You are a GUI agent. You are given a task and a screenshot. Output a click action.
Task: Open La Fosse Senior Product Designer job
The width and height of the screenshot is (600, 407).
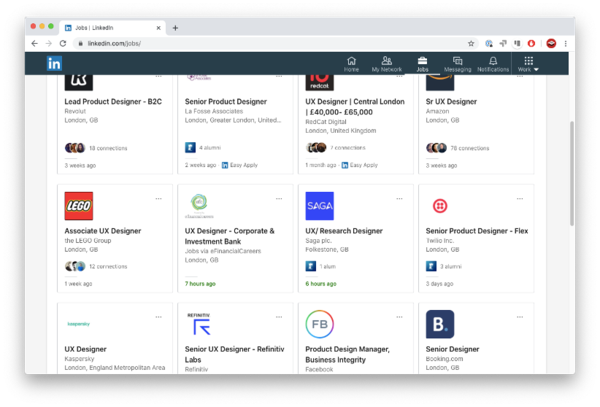(x=226, y=102)
